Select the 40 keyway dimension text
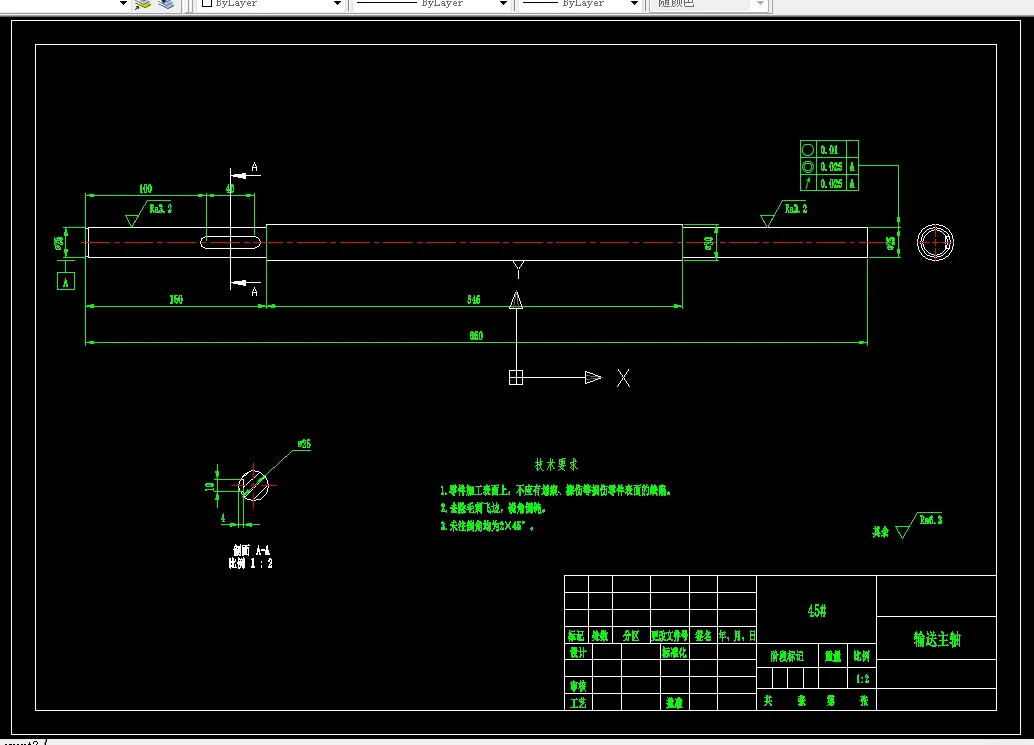 [230, 189]
